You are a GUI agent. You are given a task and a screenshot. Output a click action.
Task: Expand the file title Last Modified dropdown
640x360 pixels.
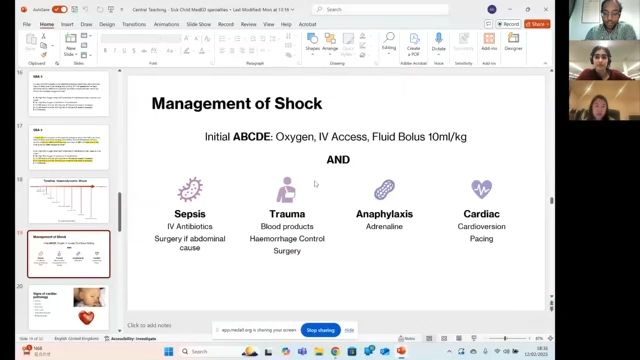pos(292,9)
